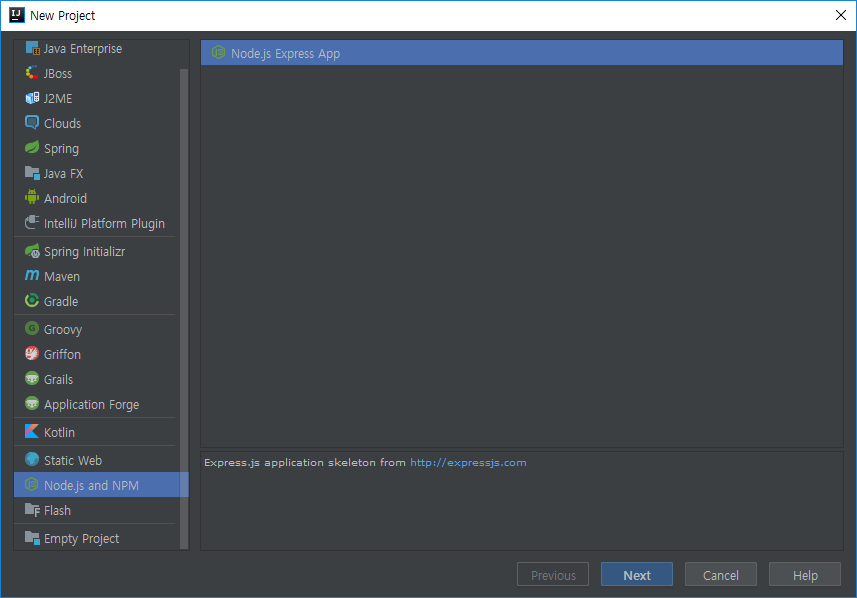Viewport: 857px width, 598px height.
Task: Select Spring Initializr generator
Action: point(84,251)
